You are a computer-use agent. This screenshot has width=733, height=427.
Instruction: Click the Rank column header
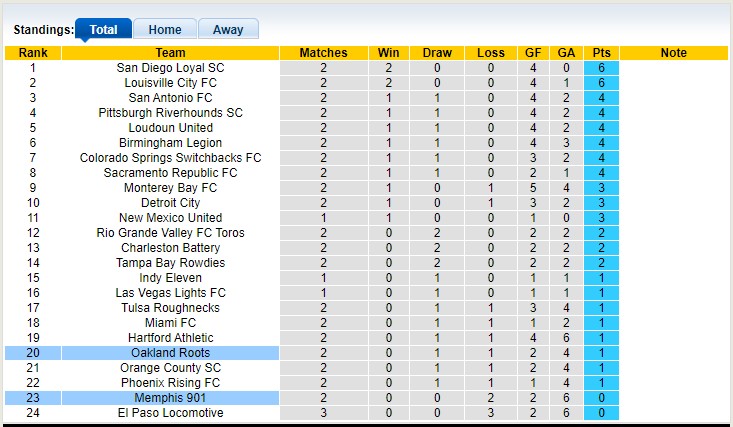pyautogui.click(x=32, y=53)
